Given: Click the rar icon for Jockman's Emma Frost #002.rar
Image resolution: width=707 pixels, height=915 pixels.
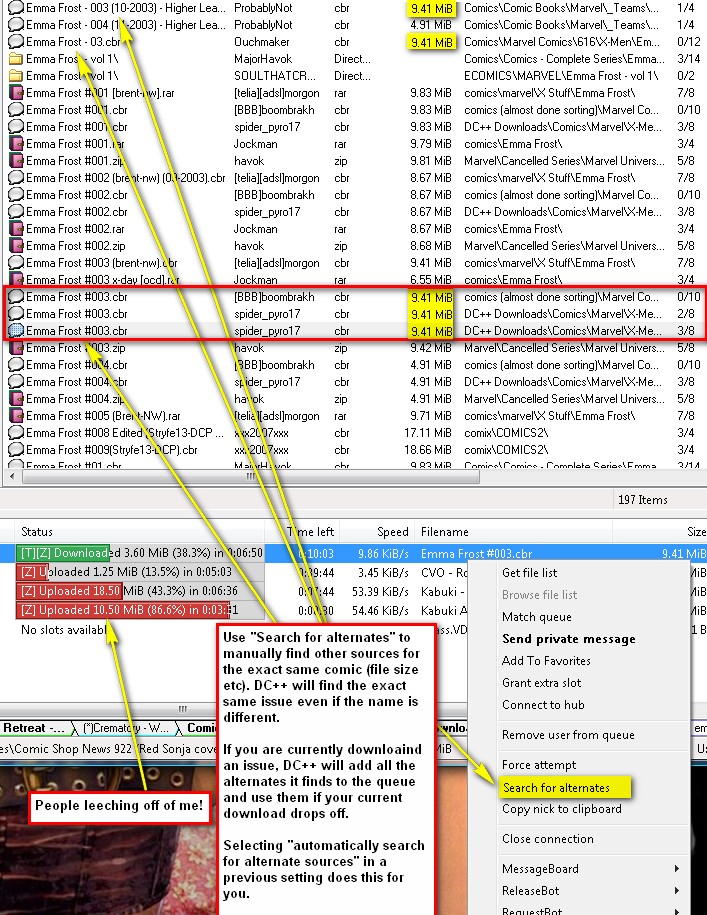Looking at the screenshot, I should (x=15, y=229).
